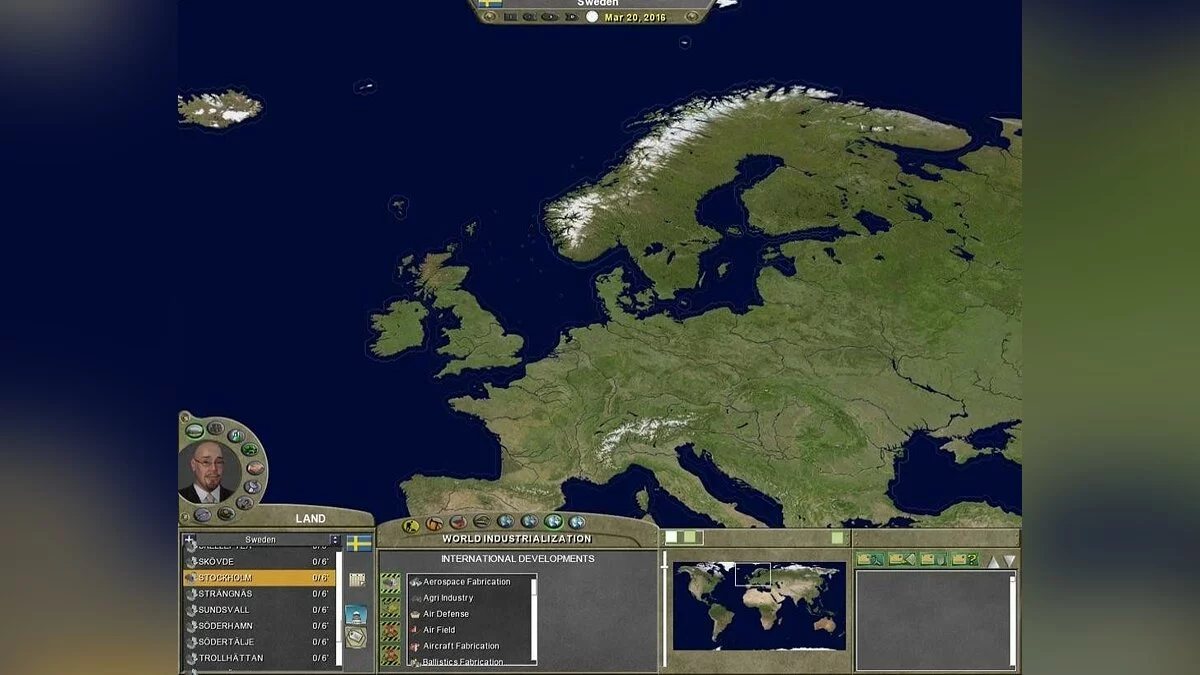Image resolution: width=1200 pixels, height=675 pixels.
Task: Select the bright green department icon in ring
Action: click(249, 449)
